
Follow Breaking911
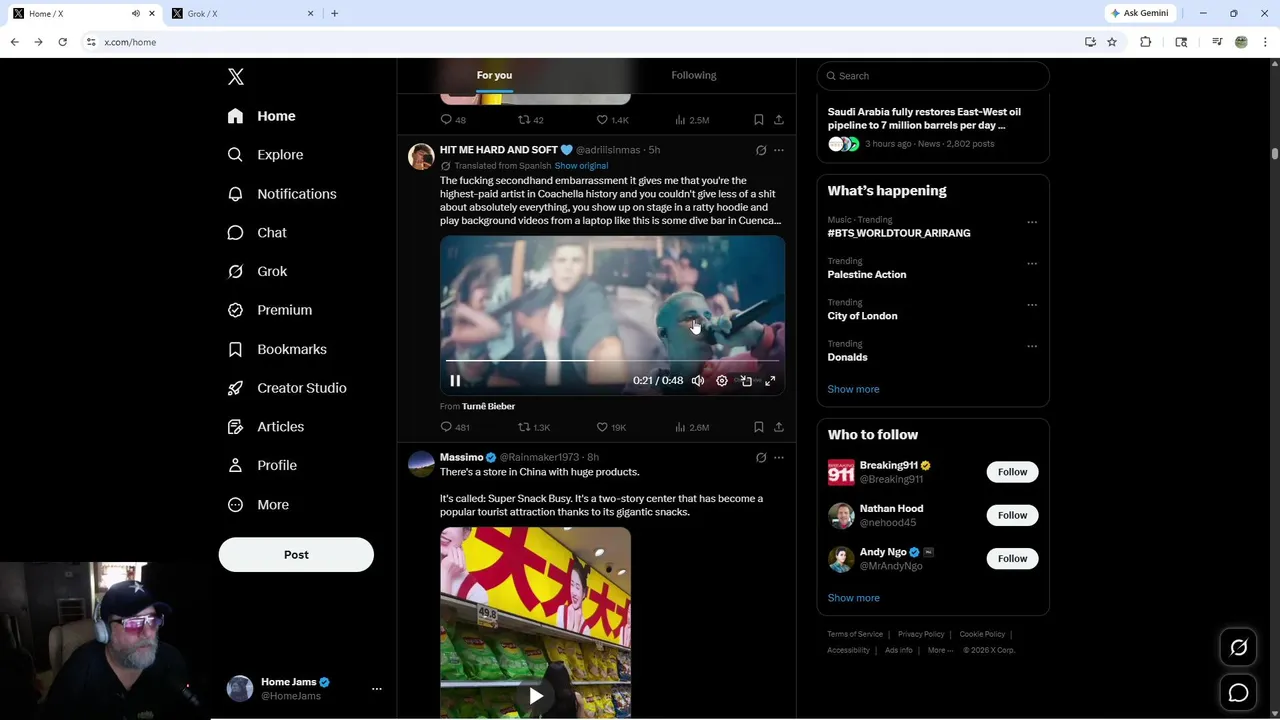click(x=1012, y=472)
